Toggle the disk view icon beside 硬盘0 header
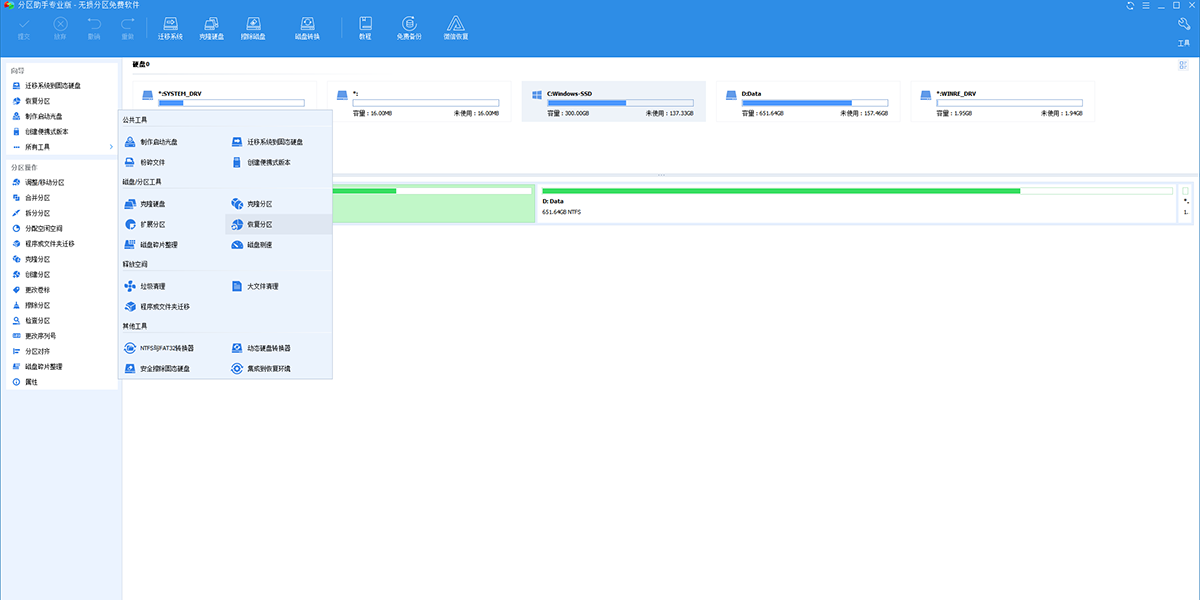Screen dimensions: 1200x600 pos(1183,65)
